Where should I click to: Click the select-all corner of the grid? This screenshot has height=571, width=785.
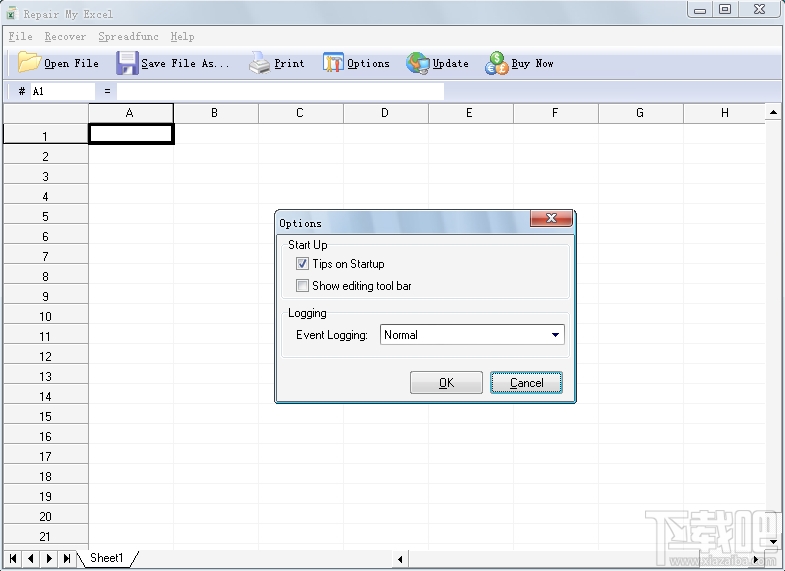pyautogui.click(x=46, y=113)
